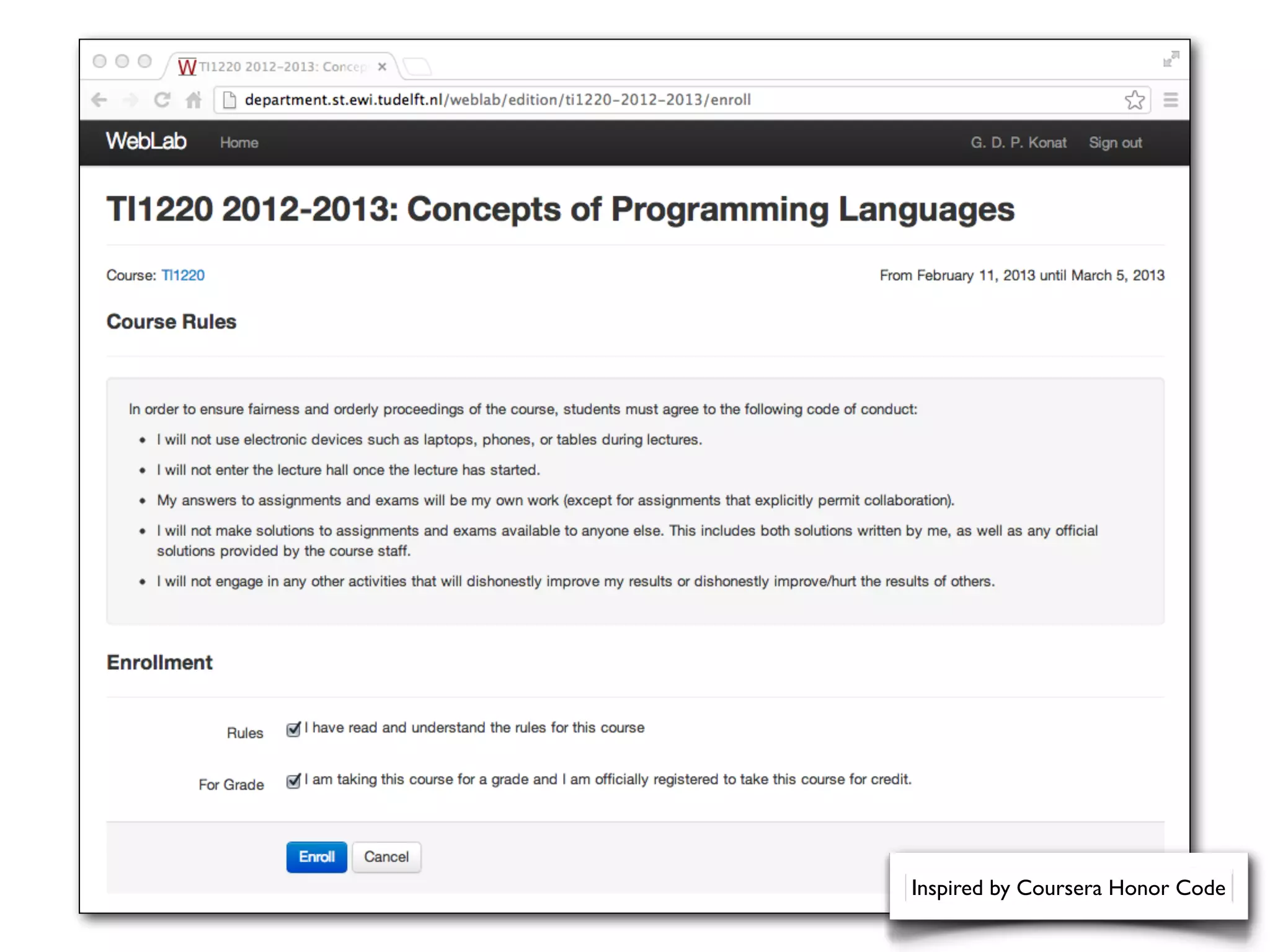Open a new tab with the new tab button
This screenshot has width=1270, height=952.
[418, 66]
